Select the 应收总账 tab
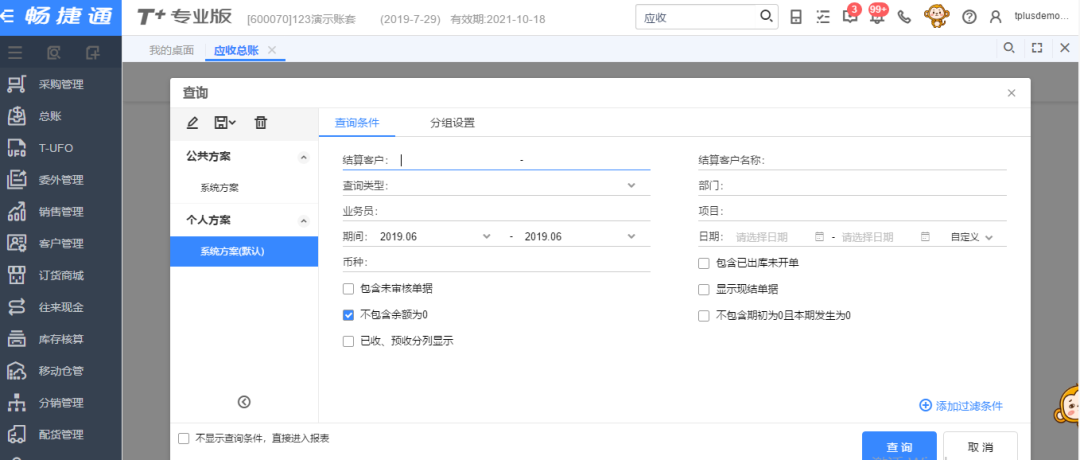Image resolution: width=1080 pixels, height=460 pixels. pos(236,50)
